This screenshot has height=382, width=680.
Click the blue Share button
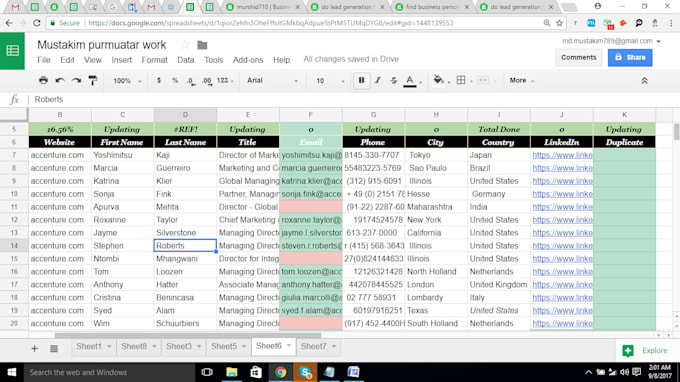630,57
